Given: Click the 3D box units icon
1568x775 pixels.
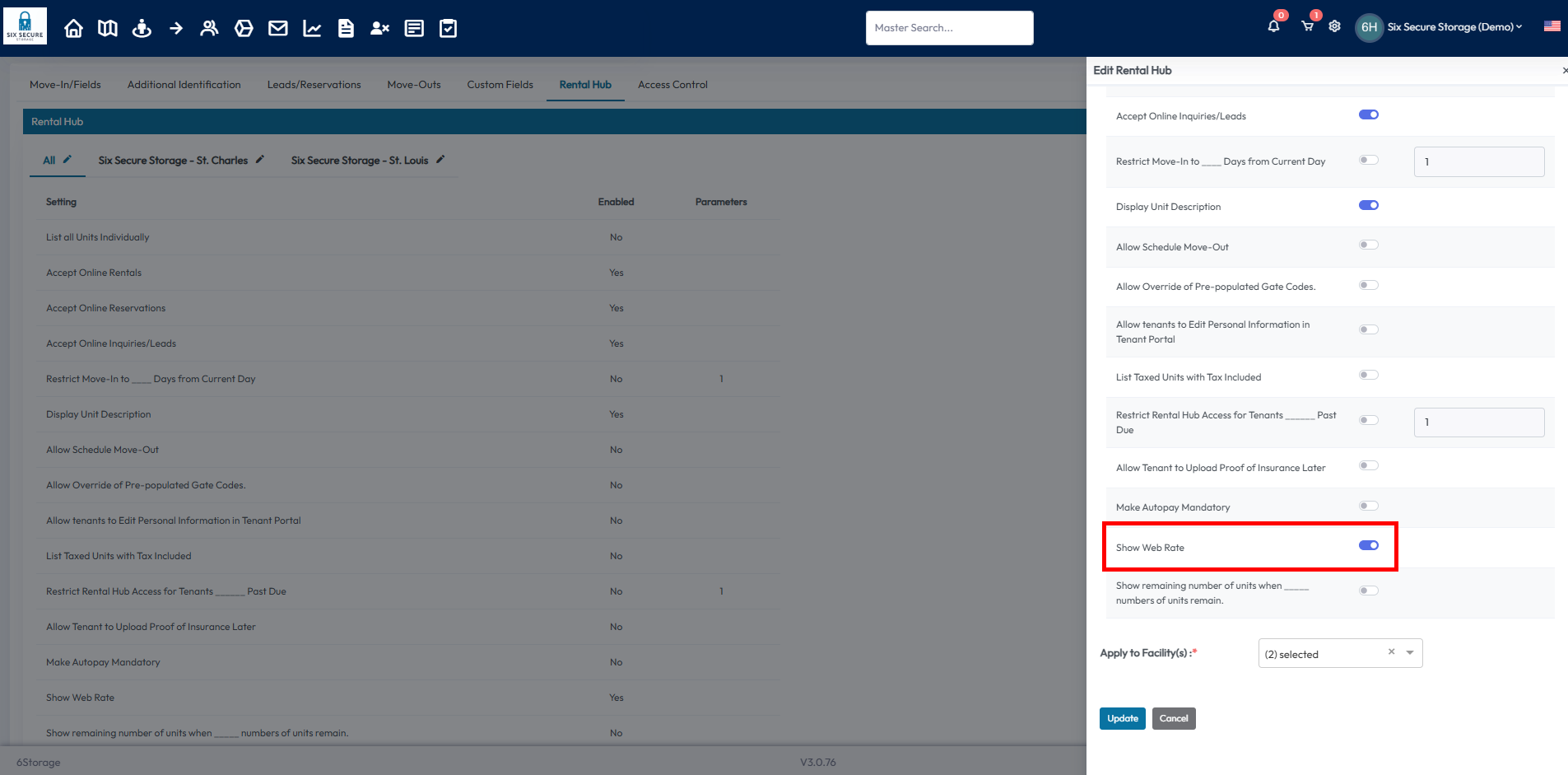Looking at the screenshot, I should 244,29.
